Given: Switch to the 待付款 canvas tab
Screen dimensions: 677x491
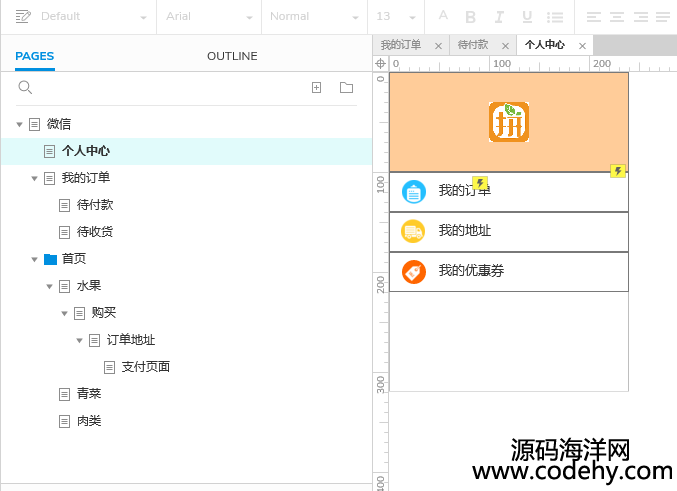Looking at the screenshot, I should [x=473, y=45].
